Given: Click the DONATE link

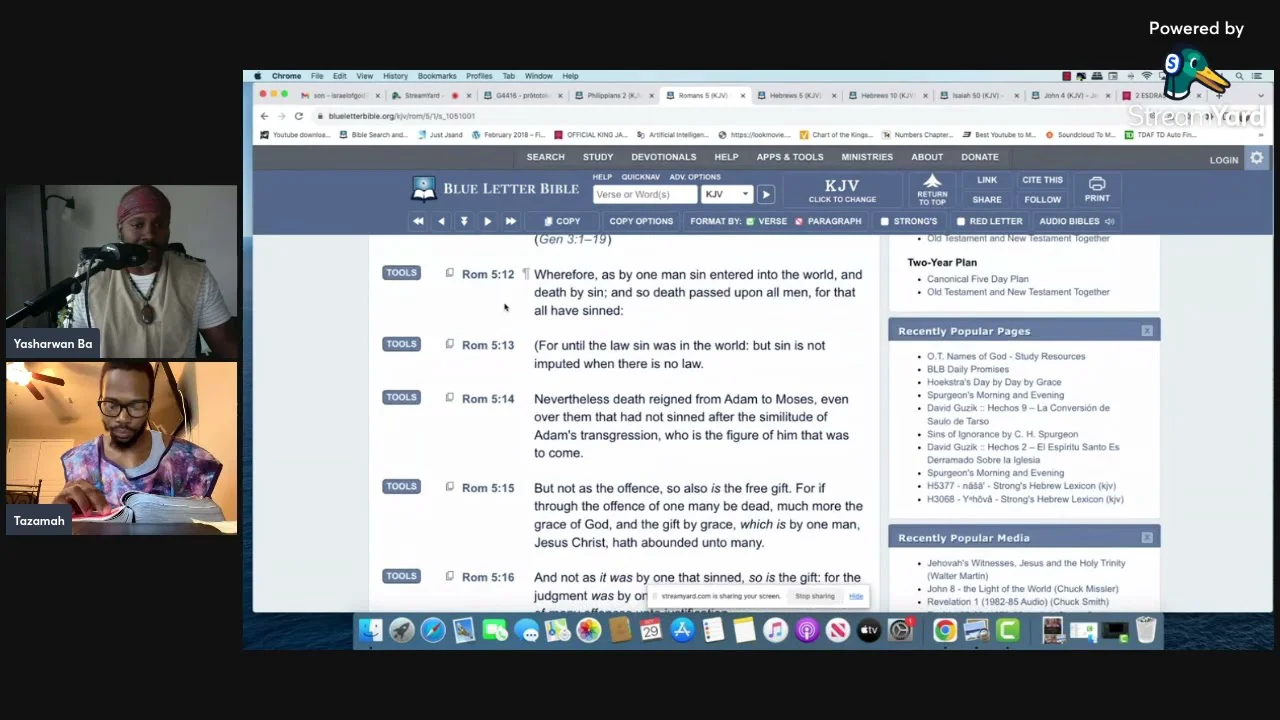Looking at the screenshot, I should 980,157.
